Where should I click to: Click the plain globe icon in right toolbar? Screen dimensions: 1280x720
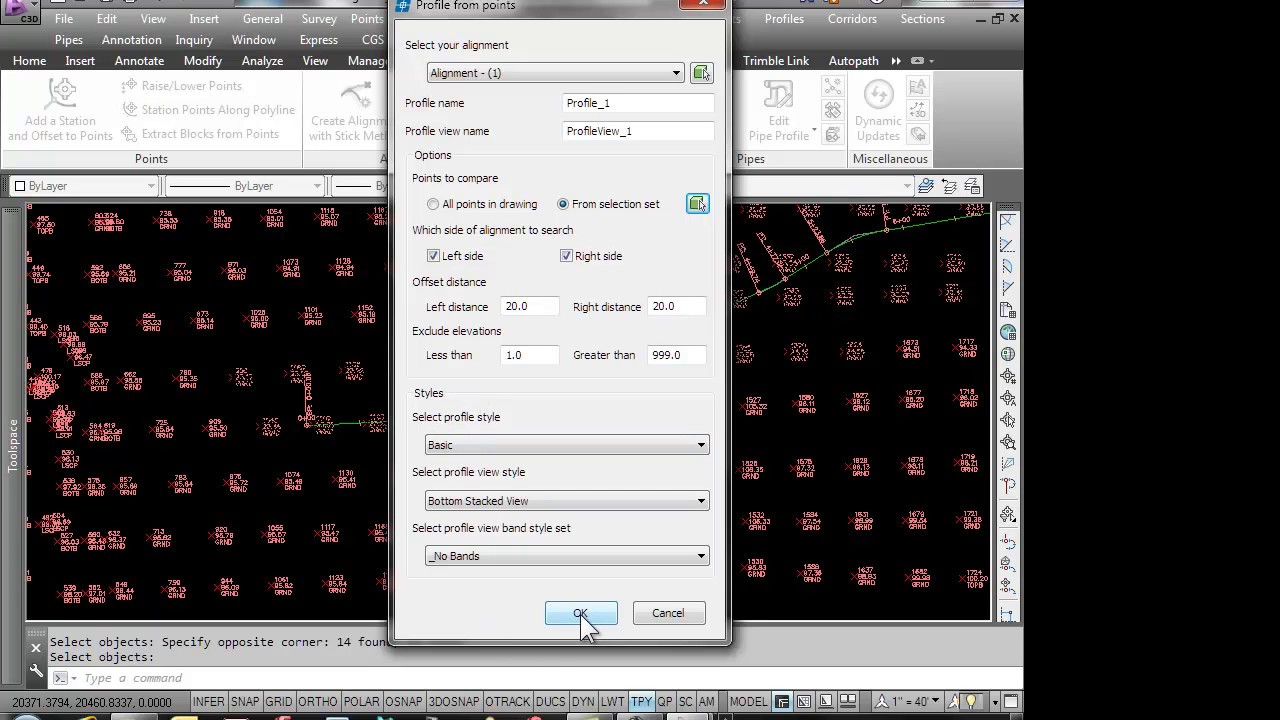[1008, 354]
